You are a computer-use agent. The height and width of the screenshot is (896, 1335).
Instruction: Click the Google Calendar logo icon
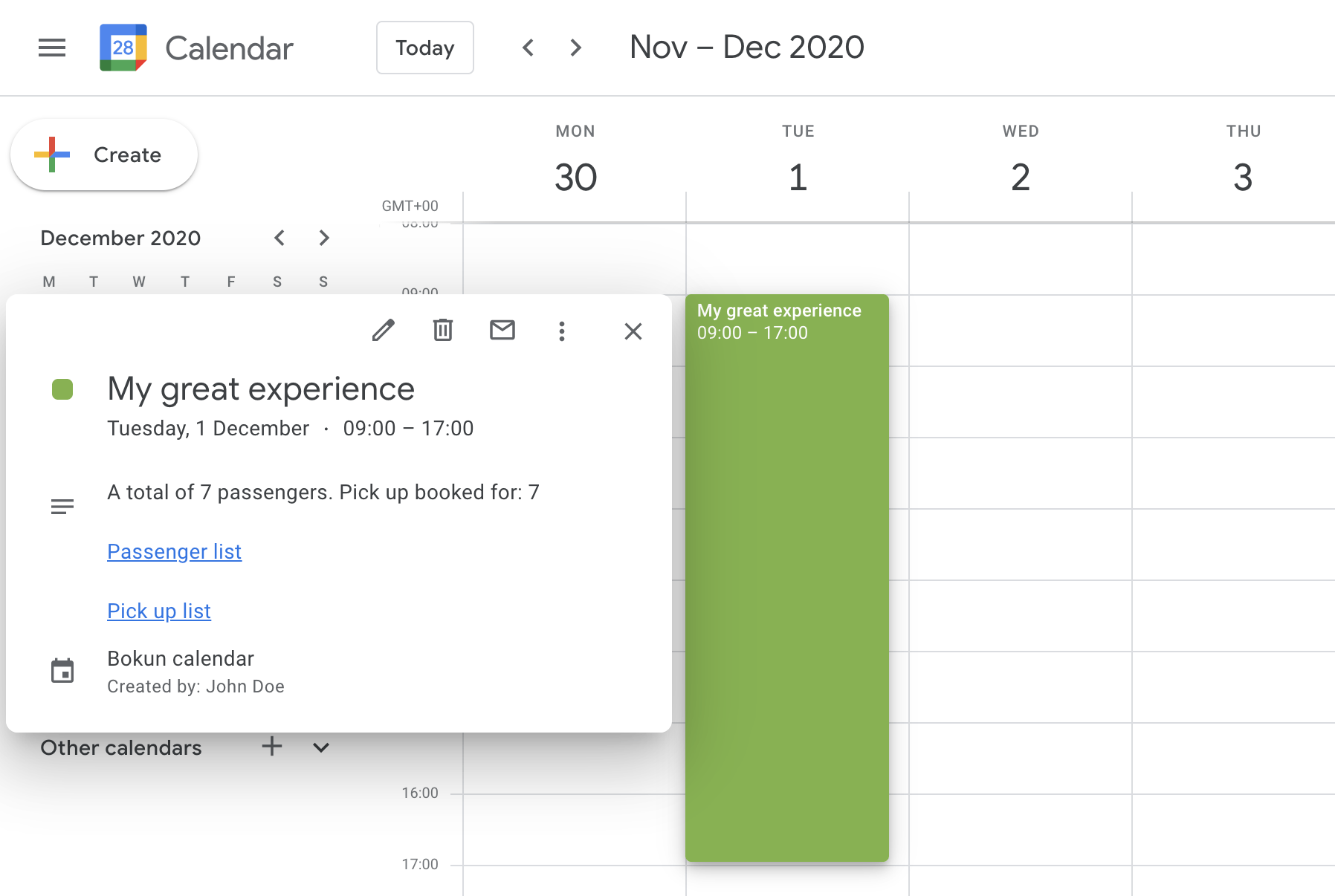(123, 48)
